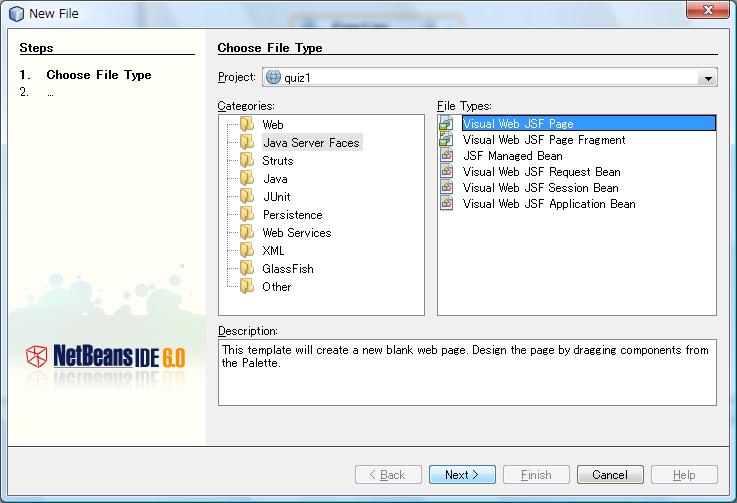Click the Visual Web JSF Page icon
Viewport: 737px width, 503px height.
[446, 124]
